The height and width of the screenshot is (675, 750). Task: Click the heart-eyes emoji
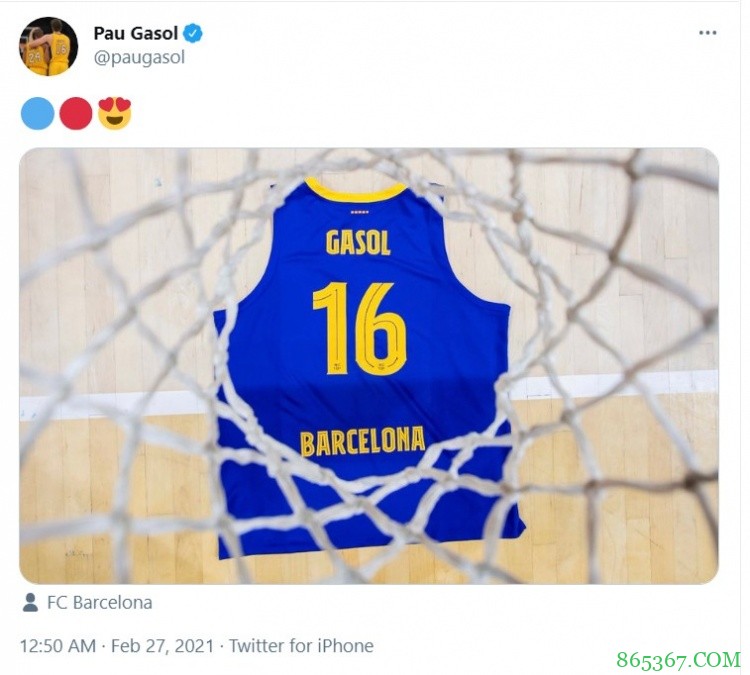[x=115, y=113]
